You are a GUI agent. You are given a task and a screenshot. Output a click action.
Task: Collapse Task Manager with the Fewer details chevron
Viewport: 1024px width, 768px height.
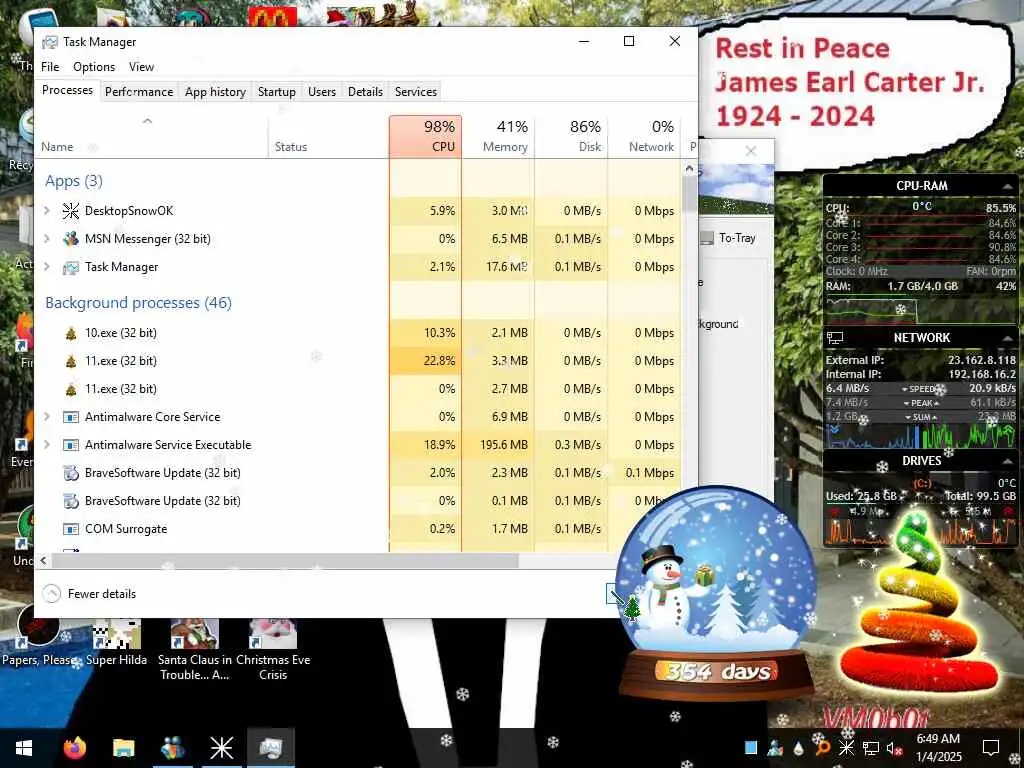click(51, 594)
